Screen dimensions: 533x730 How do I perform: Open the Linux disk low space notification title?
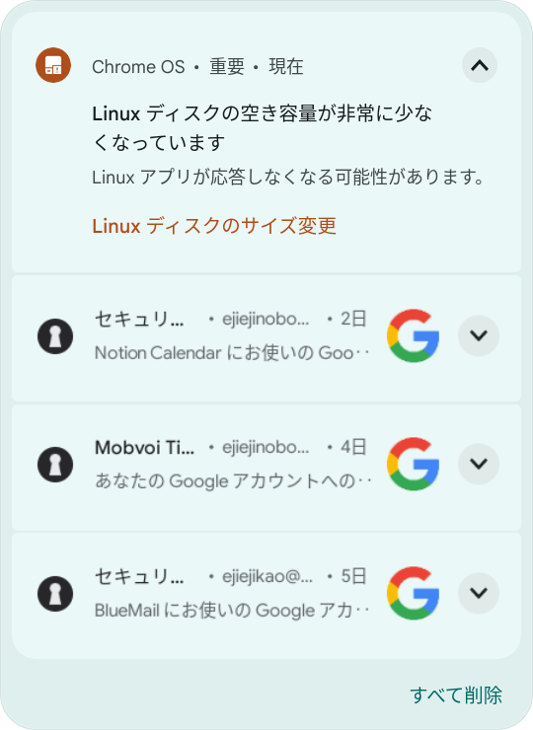pos(262,128)
